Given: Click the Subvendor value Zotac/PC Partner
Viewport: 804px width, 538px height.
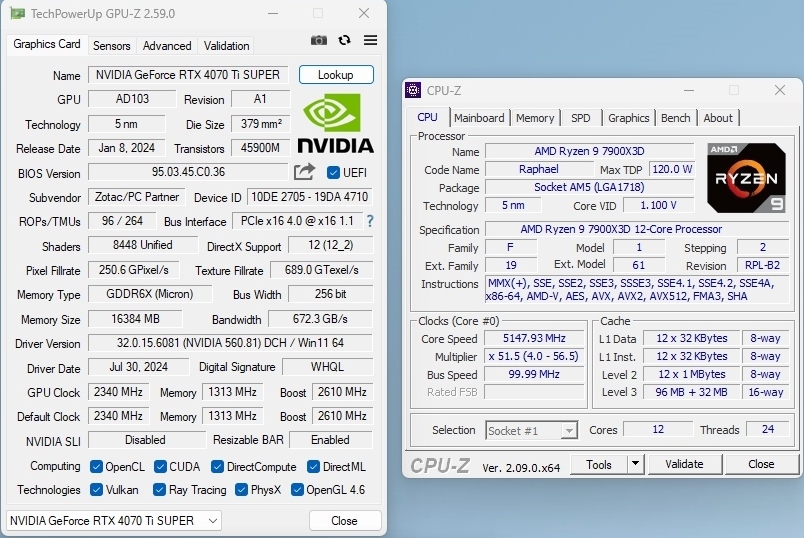Looking at the screenshot, I should click(x=136, y=197).
